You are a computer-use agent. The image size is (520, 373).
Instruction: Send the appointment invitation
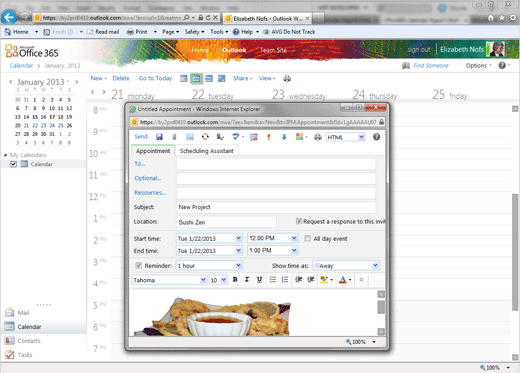pyautogui.click(x=141, y=137)
